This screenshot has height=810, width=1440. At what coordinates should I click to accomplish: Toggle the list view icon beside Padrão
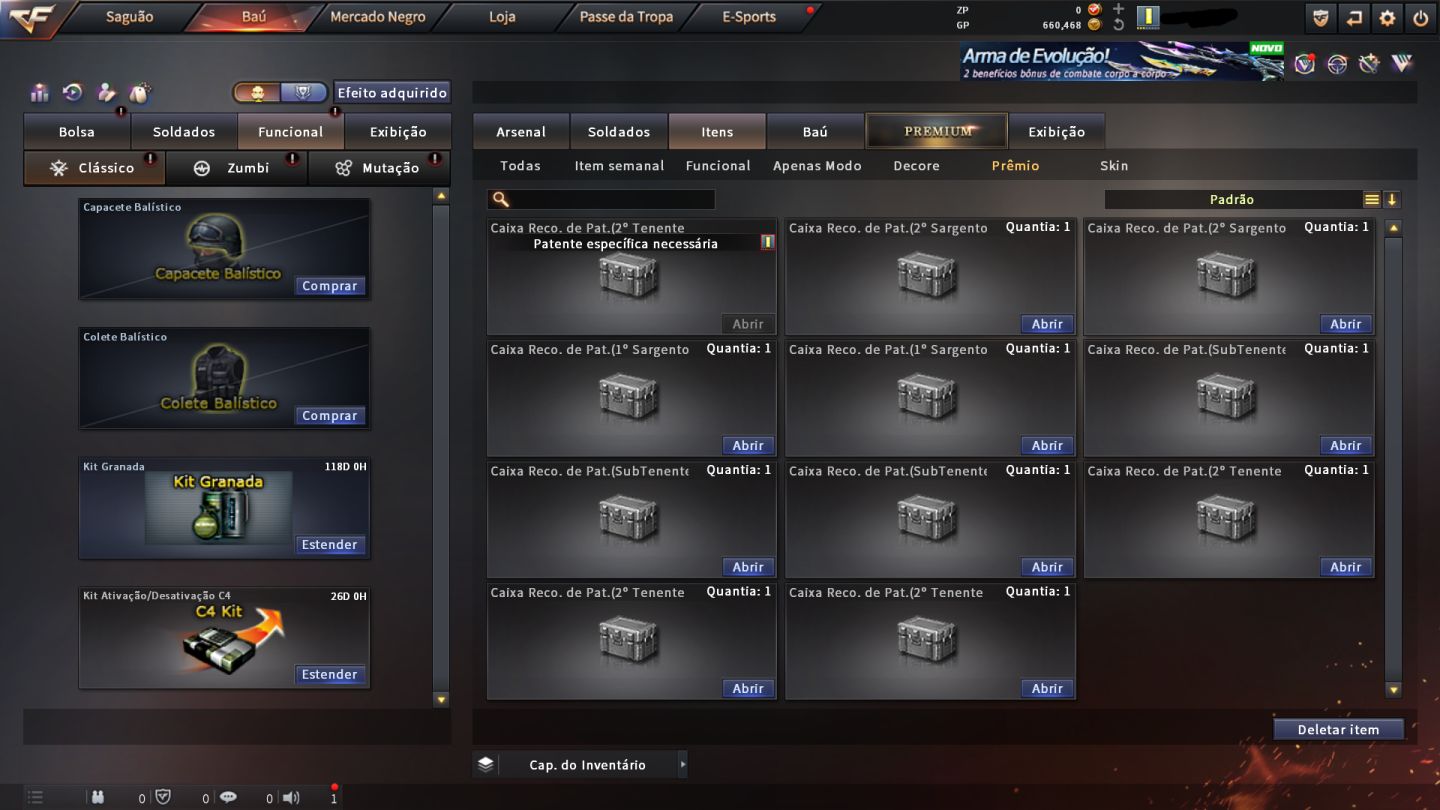1372,200
